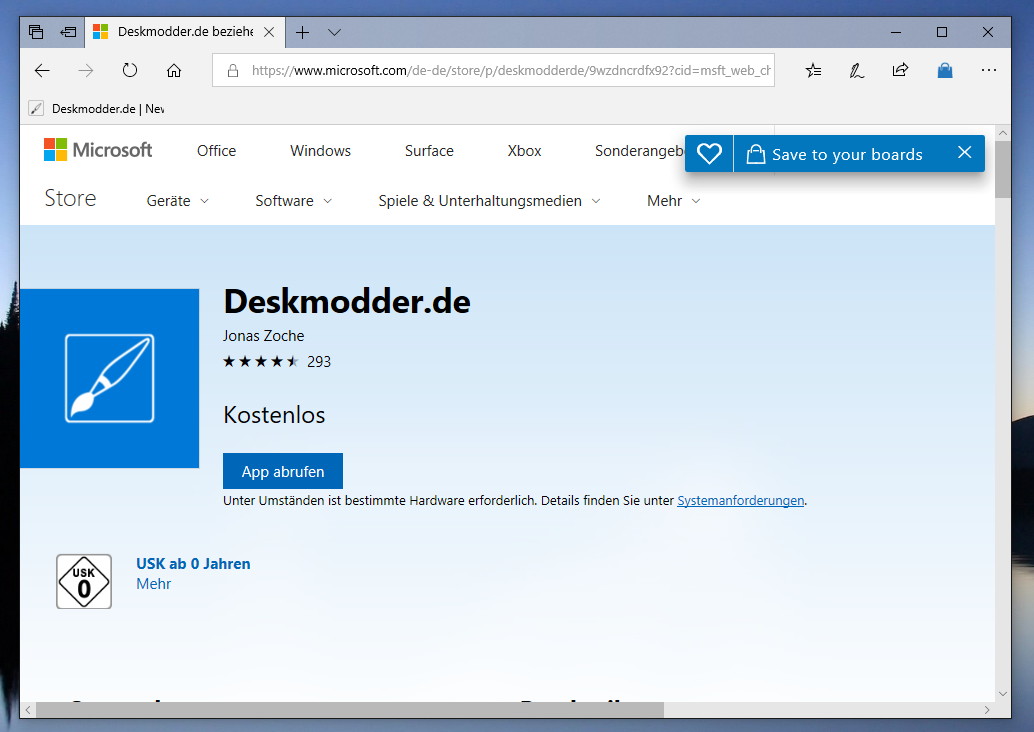Maximize the Edge window
Image resolution: width=1034 pixels, height=732 pixels.
pyautogui.click(x=942, y=32)
